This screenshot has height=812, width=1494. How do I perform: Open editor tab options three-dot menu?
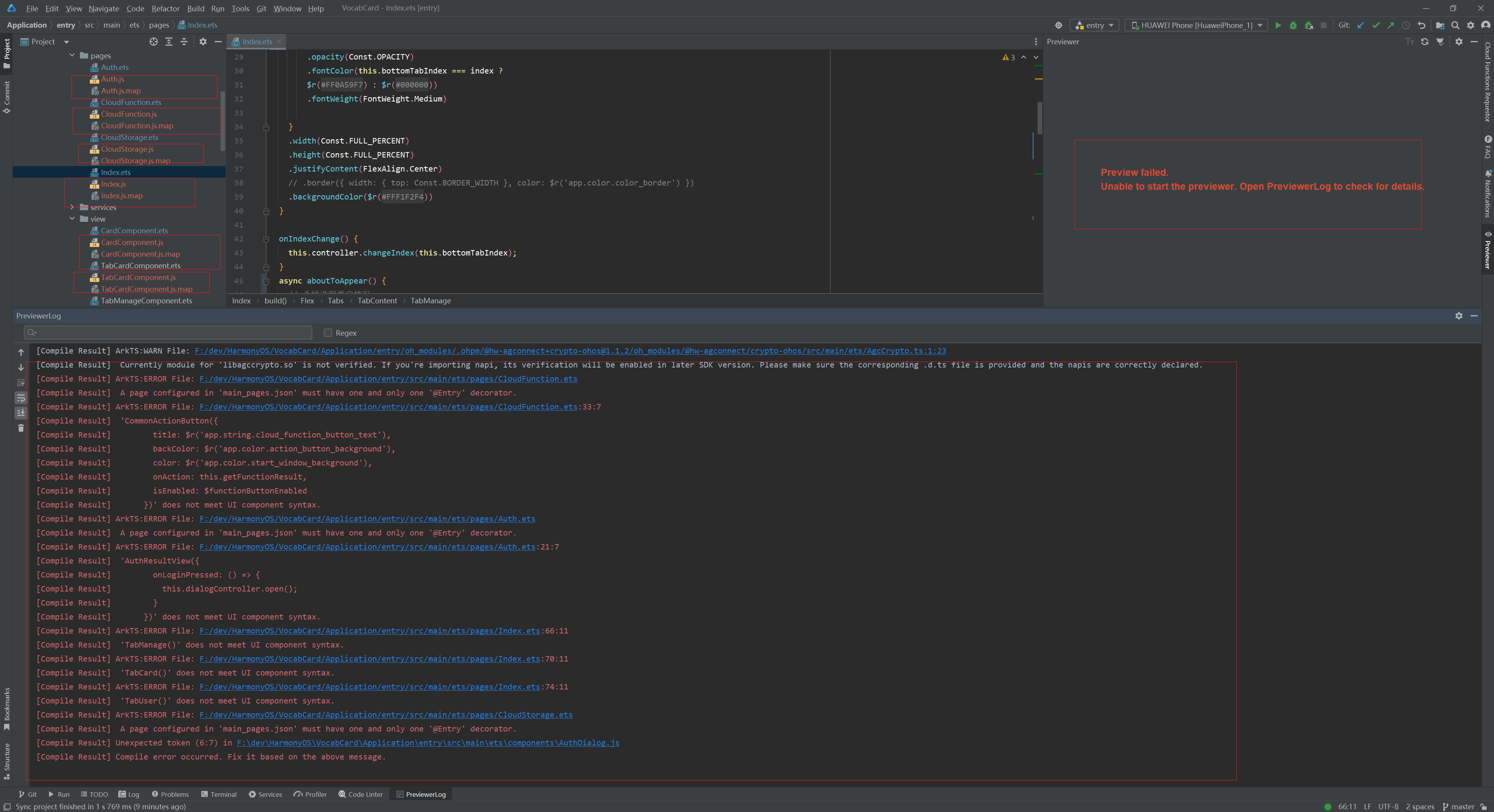1036,42
